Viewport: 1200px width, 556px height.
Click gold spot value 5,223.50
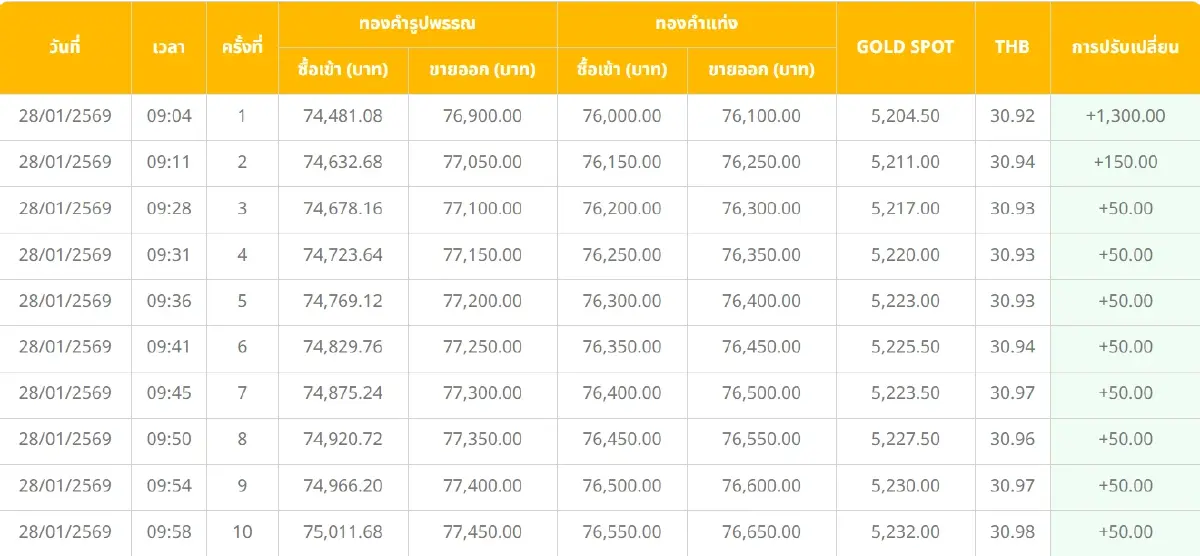click(906, 393)
